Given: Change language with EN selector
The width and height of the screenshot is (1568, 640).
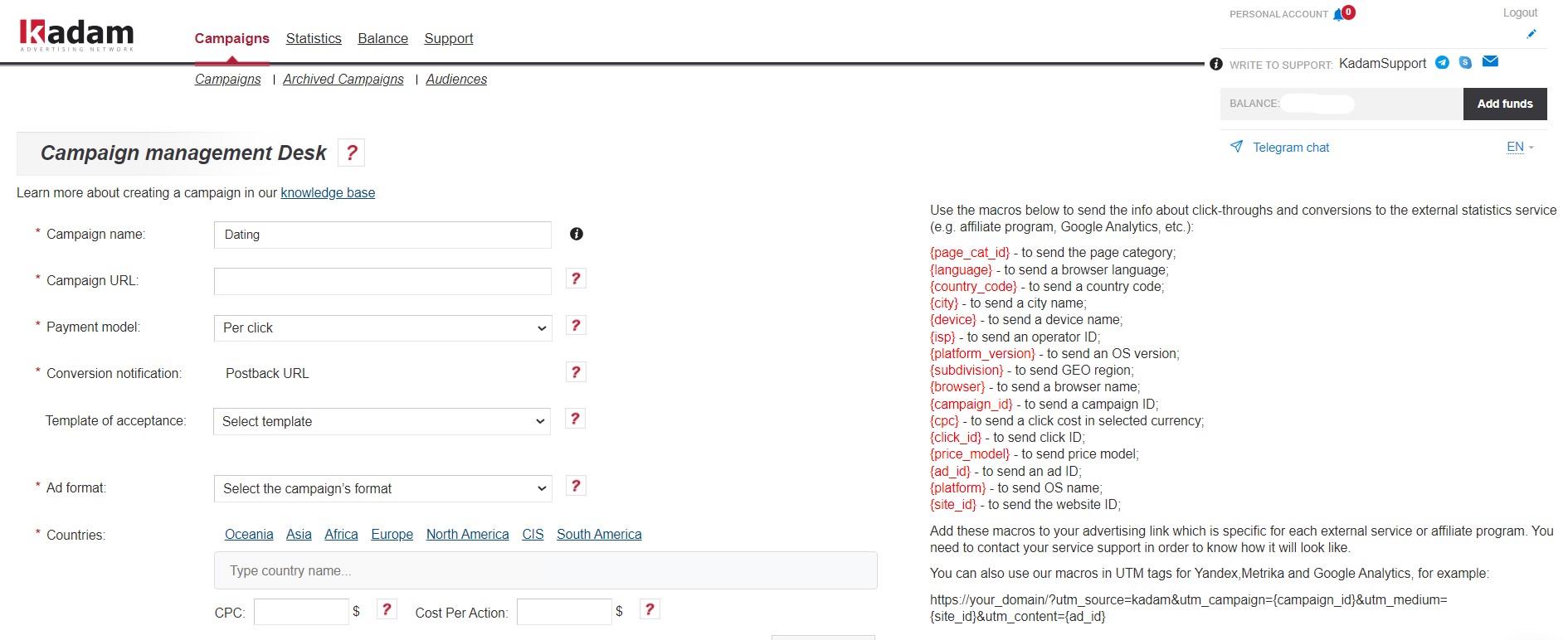Looking at the screenshot, I should click(x=1520, y=147).
